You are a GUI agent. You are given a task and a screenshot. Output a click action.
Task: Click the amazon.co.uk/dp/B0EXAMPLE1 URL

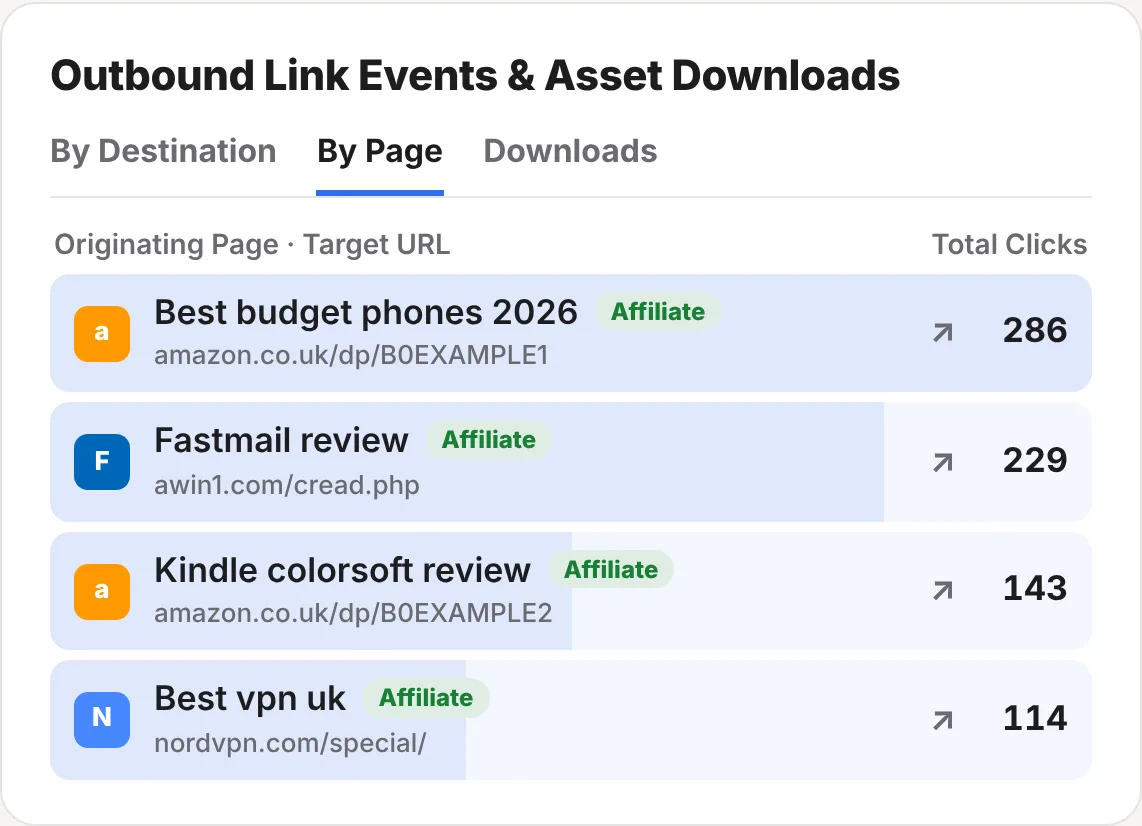(351, 355)
